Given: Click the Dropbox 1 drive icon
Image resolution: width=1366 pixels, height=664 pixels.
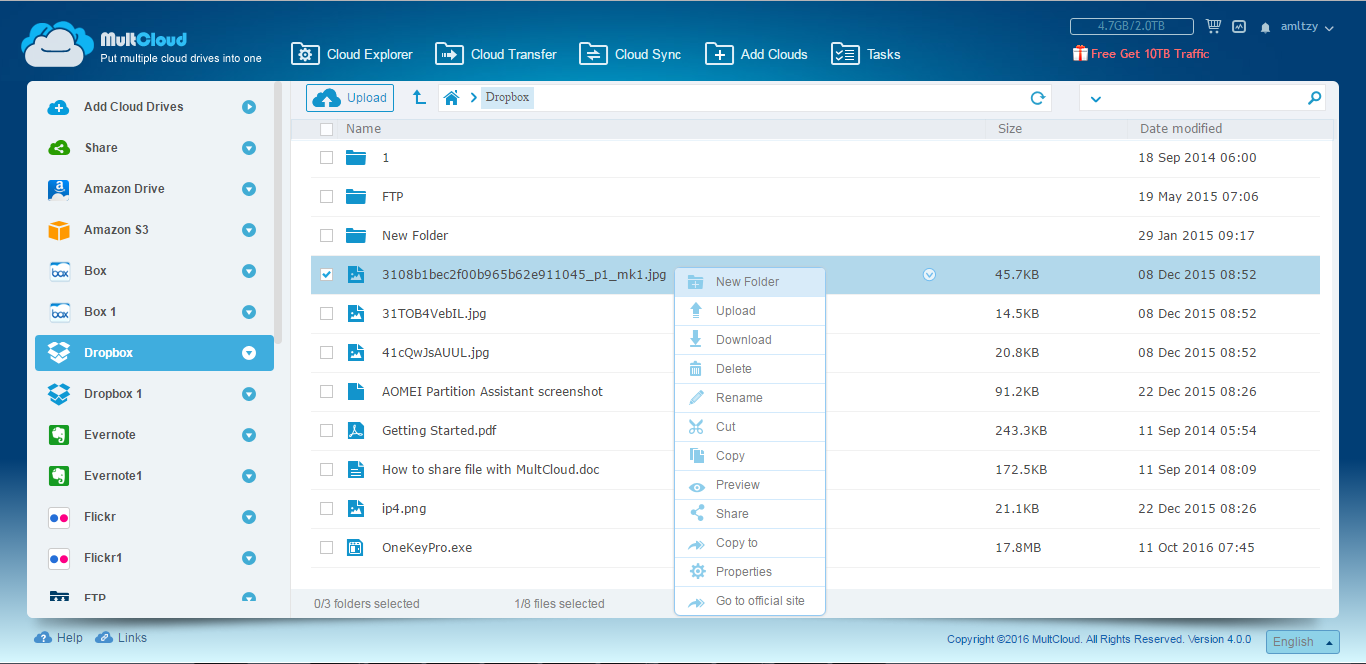Looking at the screenshot, I should click(x=59, y=394).
